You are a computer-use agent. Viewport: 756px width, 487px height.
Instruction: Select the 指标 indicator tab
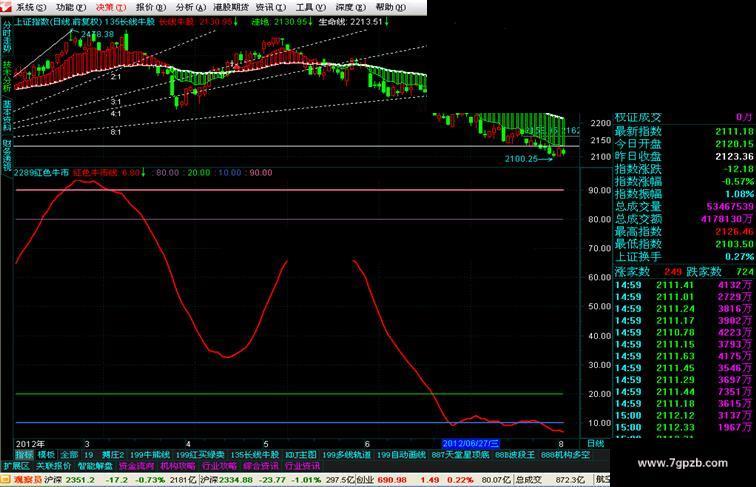pyautogui.click(x=24, y=455)
